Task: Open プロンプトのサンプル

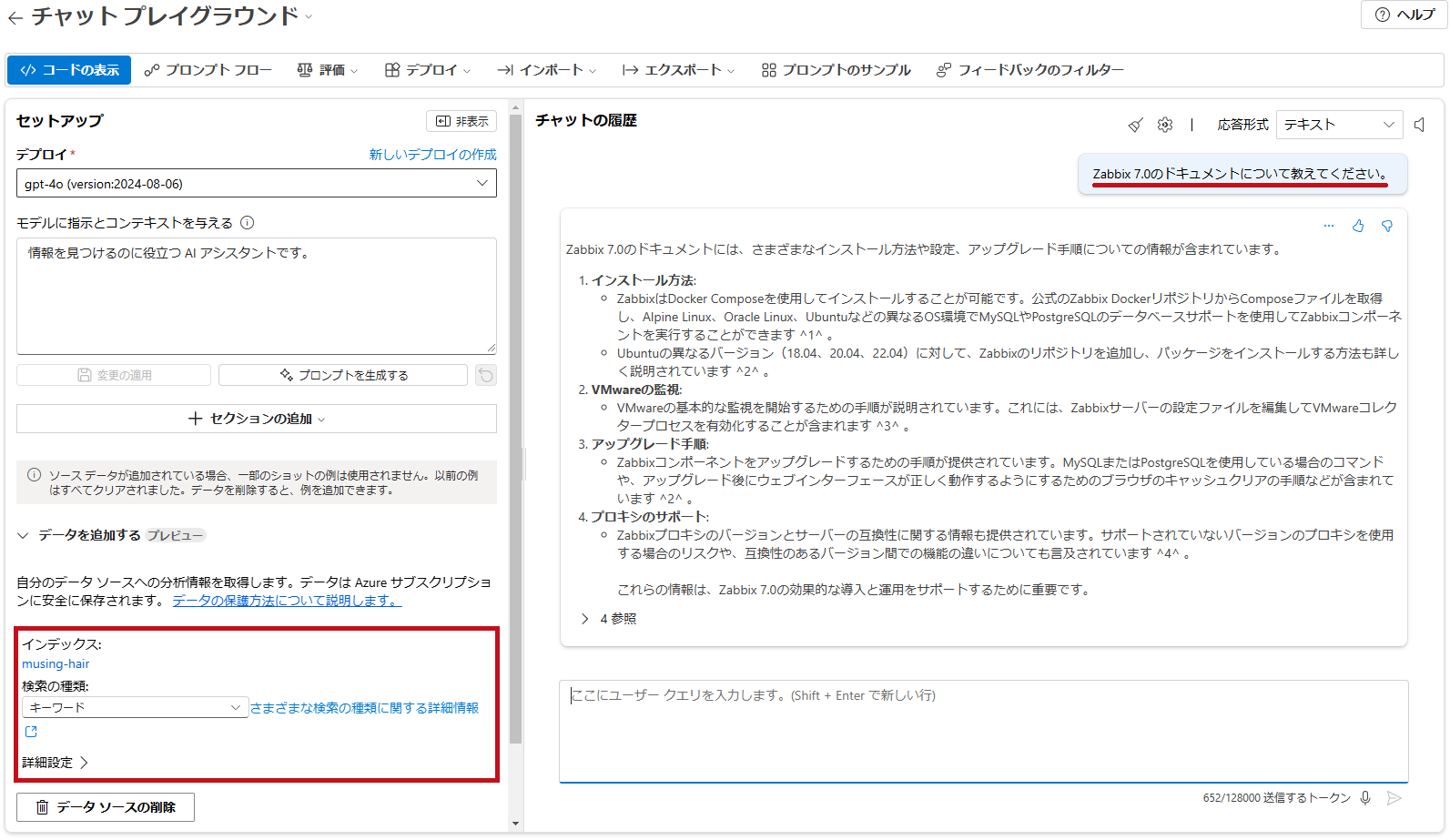Action: [x=837, y=70]
